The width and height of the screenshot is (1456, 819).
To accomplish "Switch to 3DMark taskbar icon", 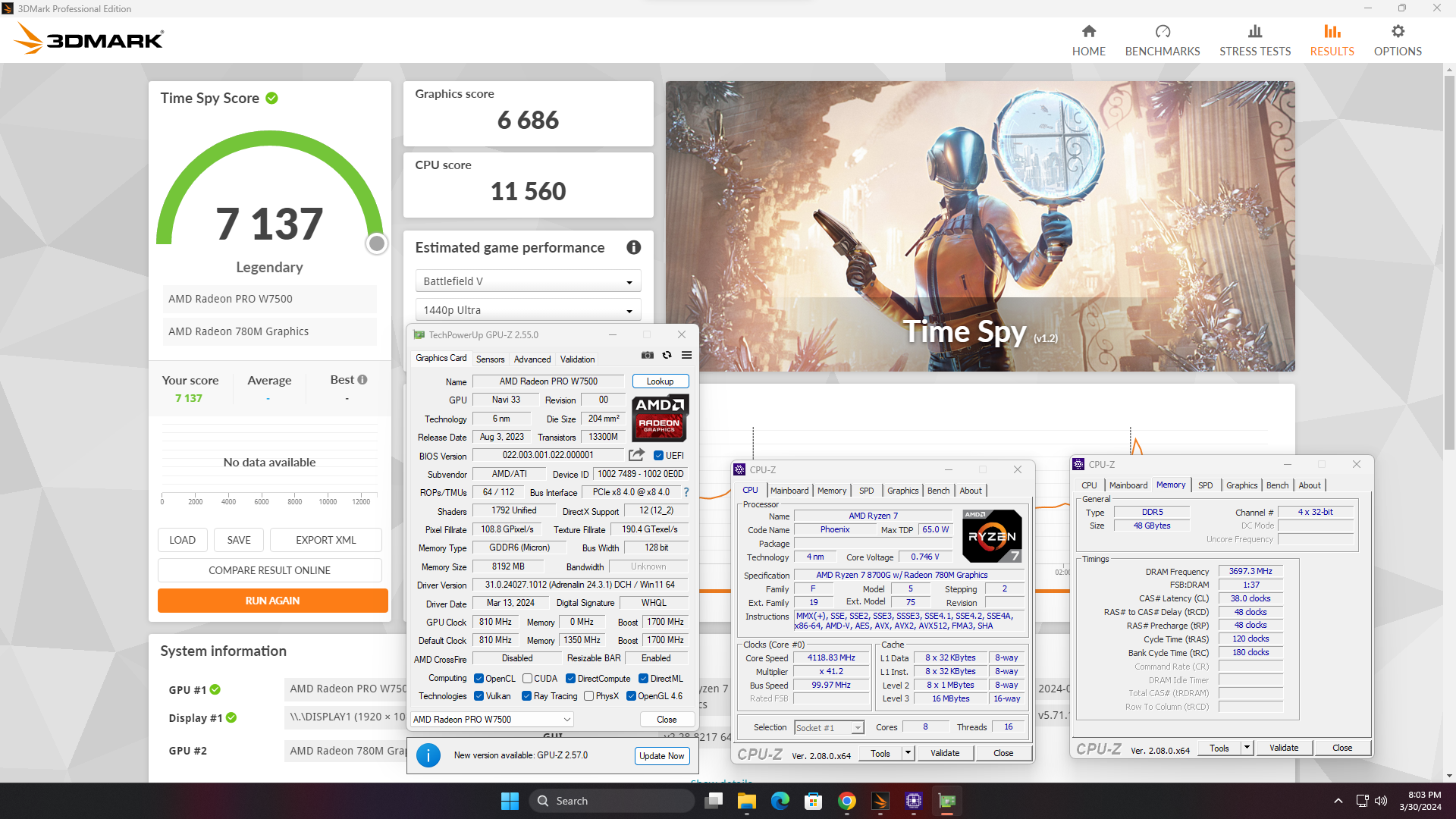I will point(880,801).
